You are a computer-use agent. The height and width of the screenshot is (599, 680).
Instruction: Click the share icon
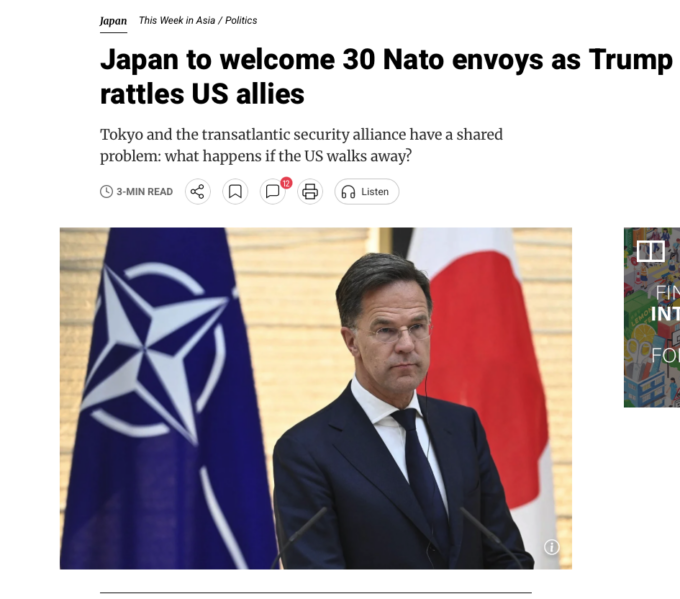(198, 191)
